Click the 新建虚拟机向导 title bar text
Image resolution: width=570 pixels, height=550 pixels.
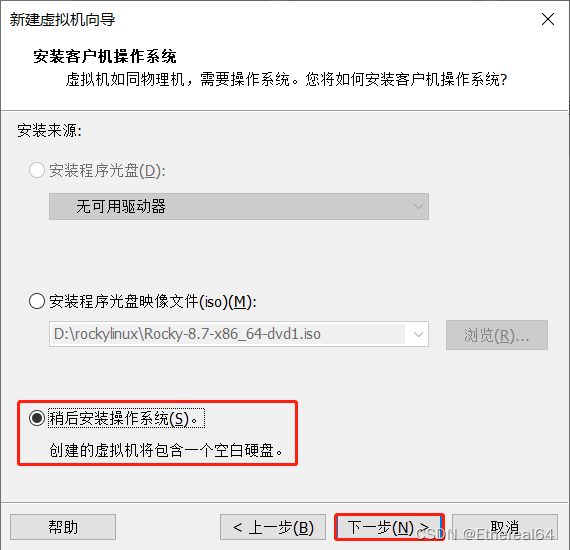62,20
